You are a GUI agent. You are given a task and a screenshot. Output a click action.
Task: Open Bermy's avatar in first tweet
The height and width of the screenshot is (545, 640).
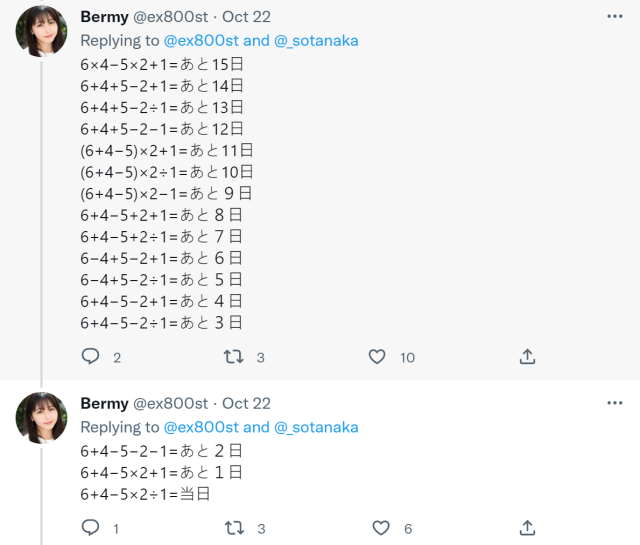[42, 31]
